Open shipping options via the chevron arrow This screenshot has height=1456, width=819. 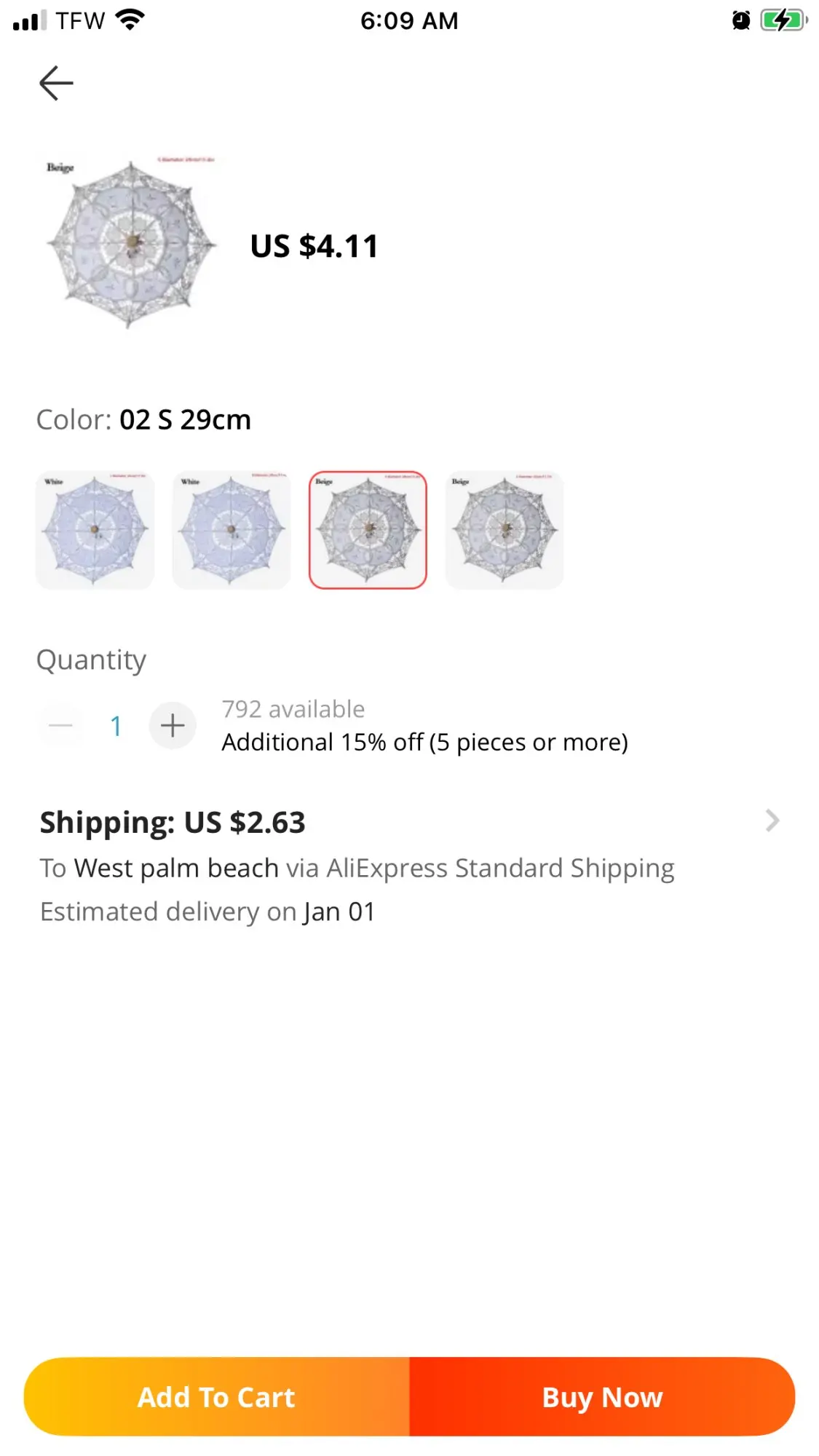coord(772,821)
